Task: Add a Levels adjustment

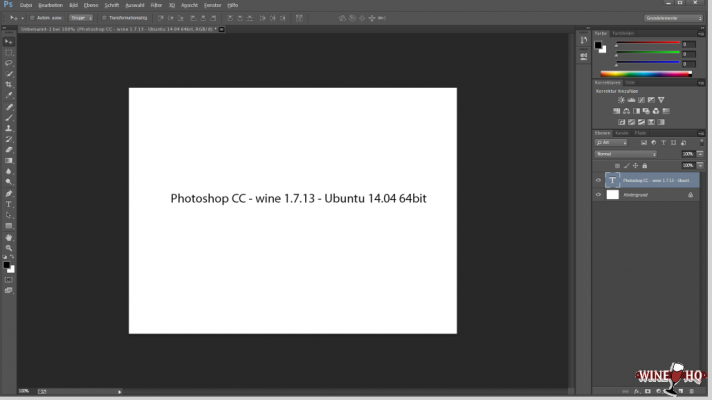Action: [631, 100]
